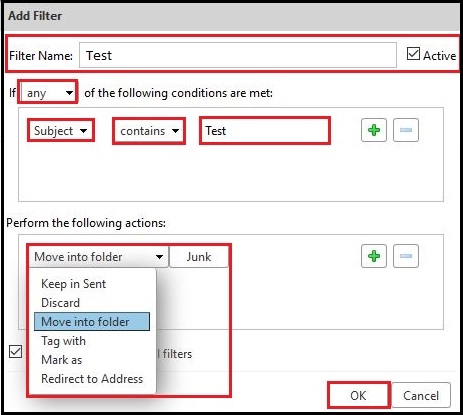This screenshot has height=415, width=463.
Task: Select Discard in the action list
Action: [61, 303]
